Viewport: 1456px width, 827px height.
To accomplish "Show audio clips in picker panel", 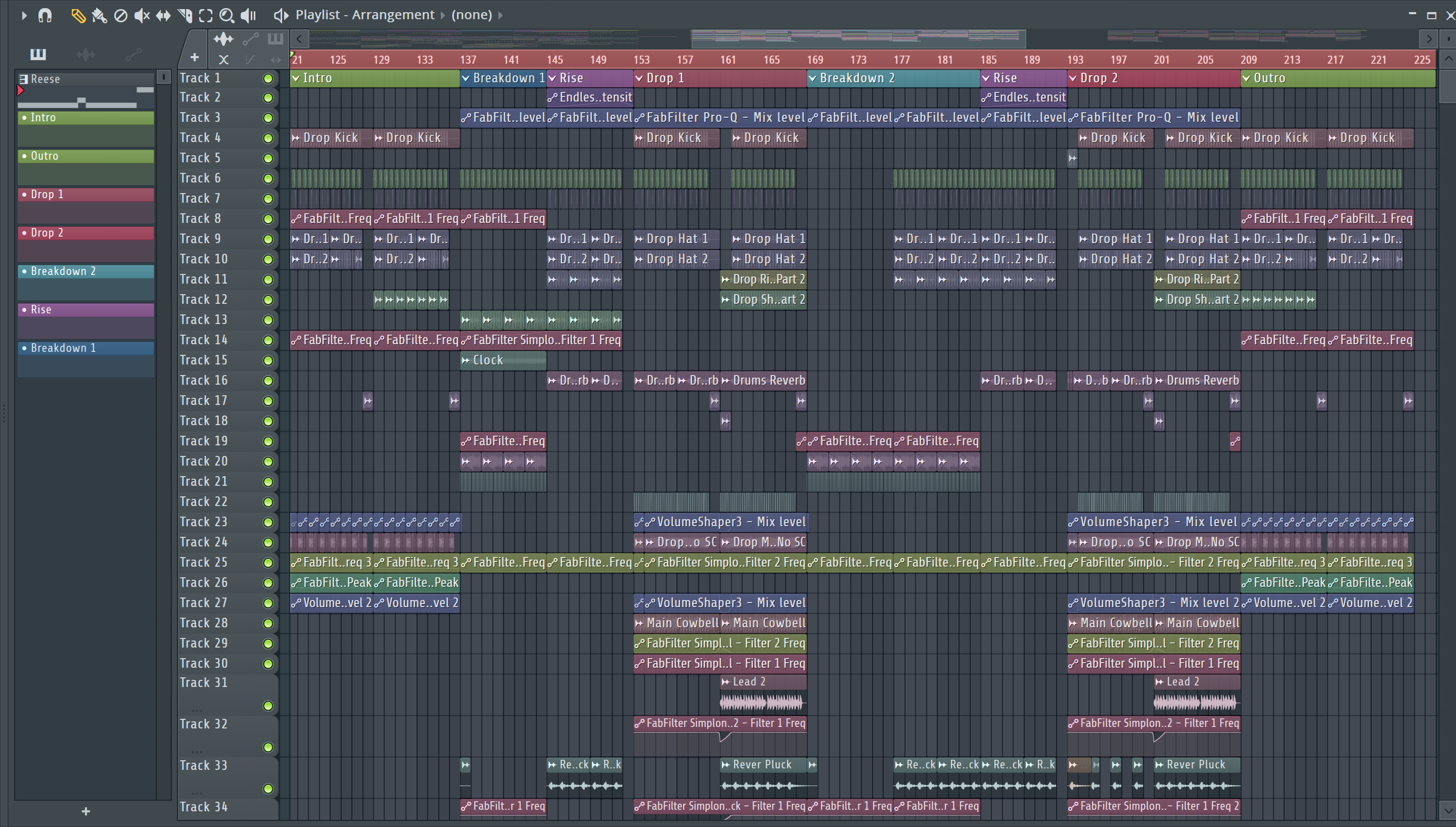I will pyautogui.click(x=86, y=55).
